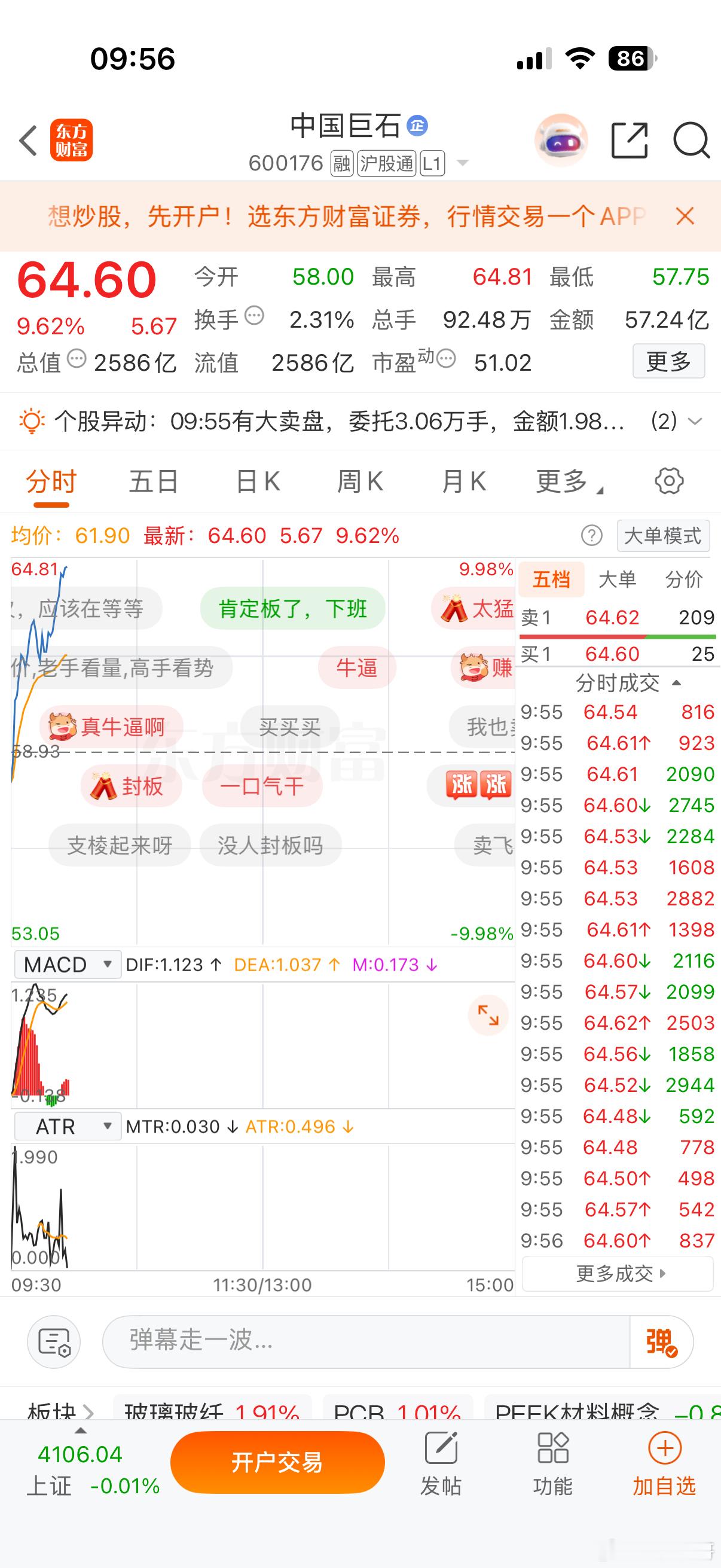
Task: Tap the blue 企 badge next to 中国巨石
Action: click(417, 126)
